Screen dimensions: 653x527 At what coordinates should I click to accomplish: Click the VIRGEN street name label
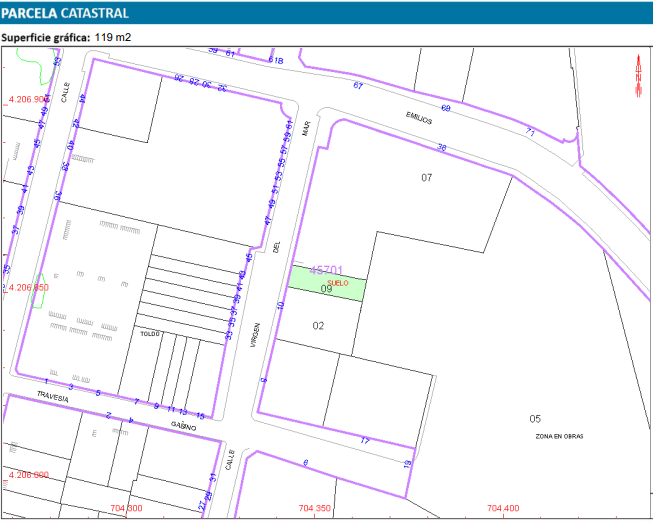pos(257,333)
